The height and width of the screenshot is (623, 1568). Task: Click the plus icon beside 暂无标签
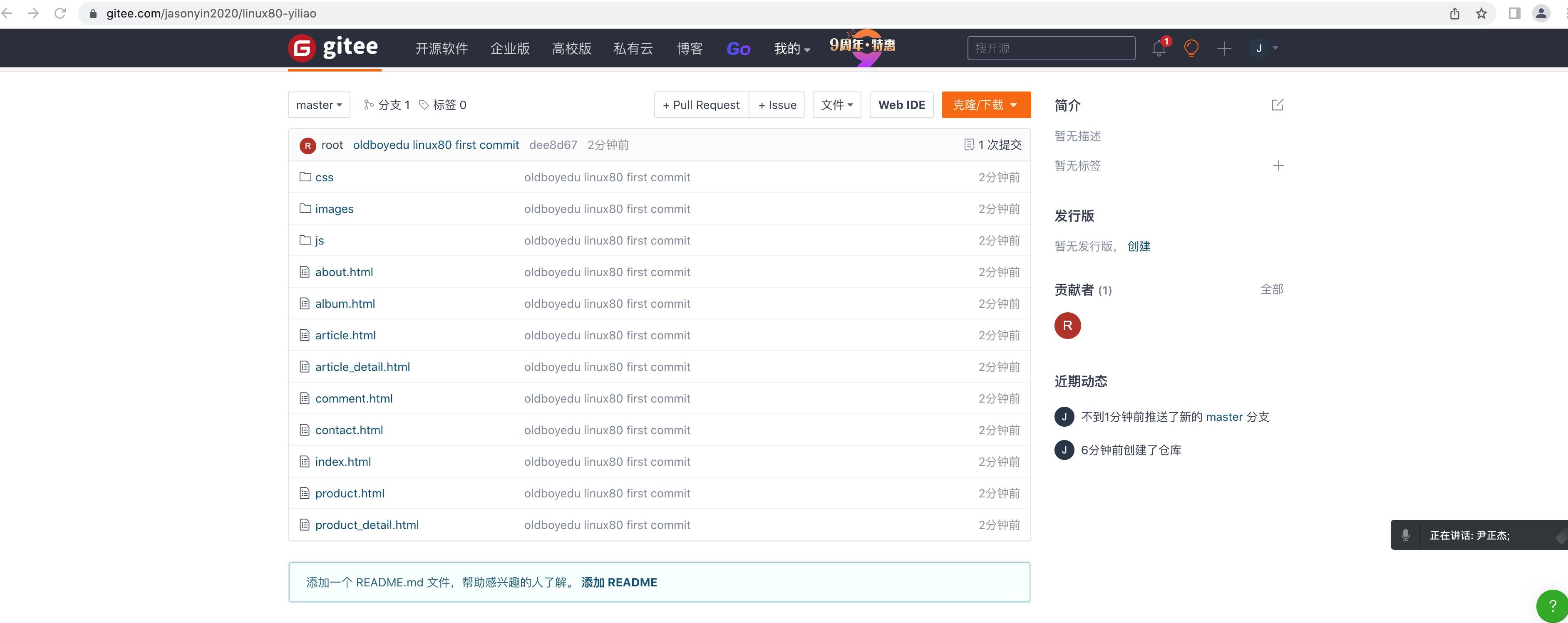point(1278,166)
